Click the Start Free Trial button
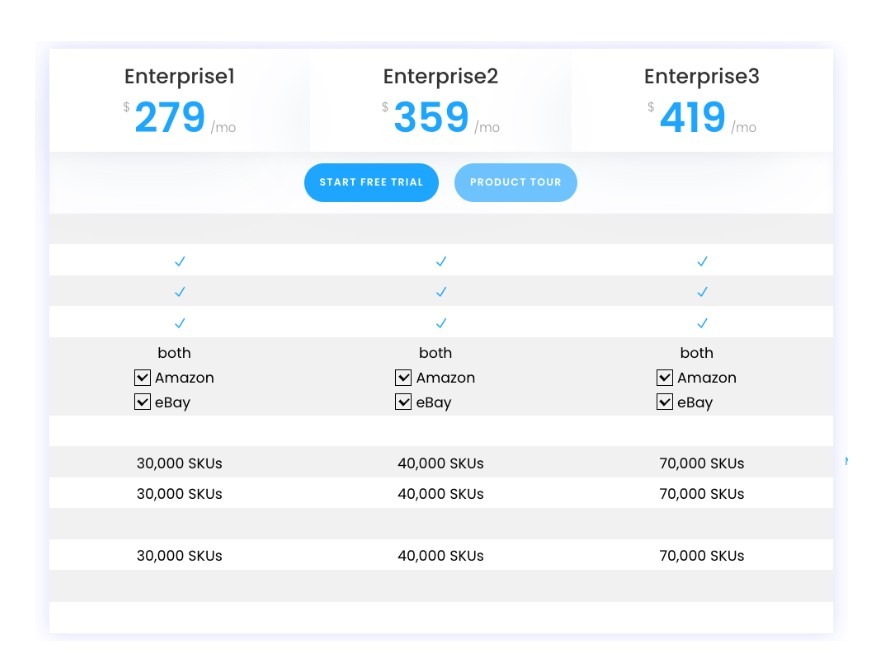877x662 pixels. 371,182
